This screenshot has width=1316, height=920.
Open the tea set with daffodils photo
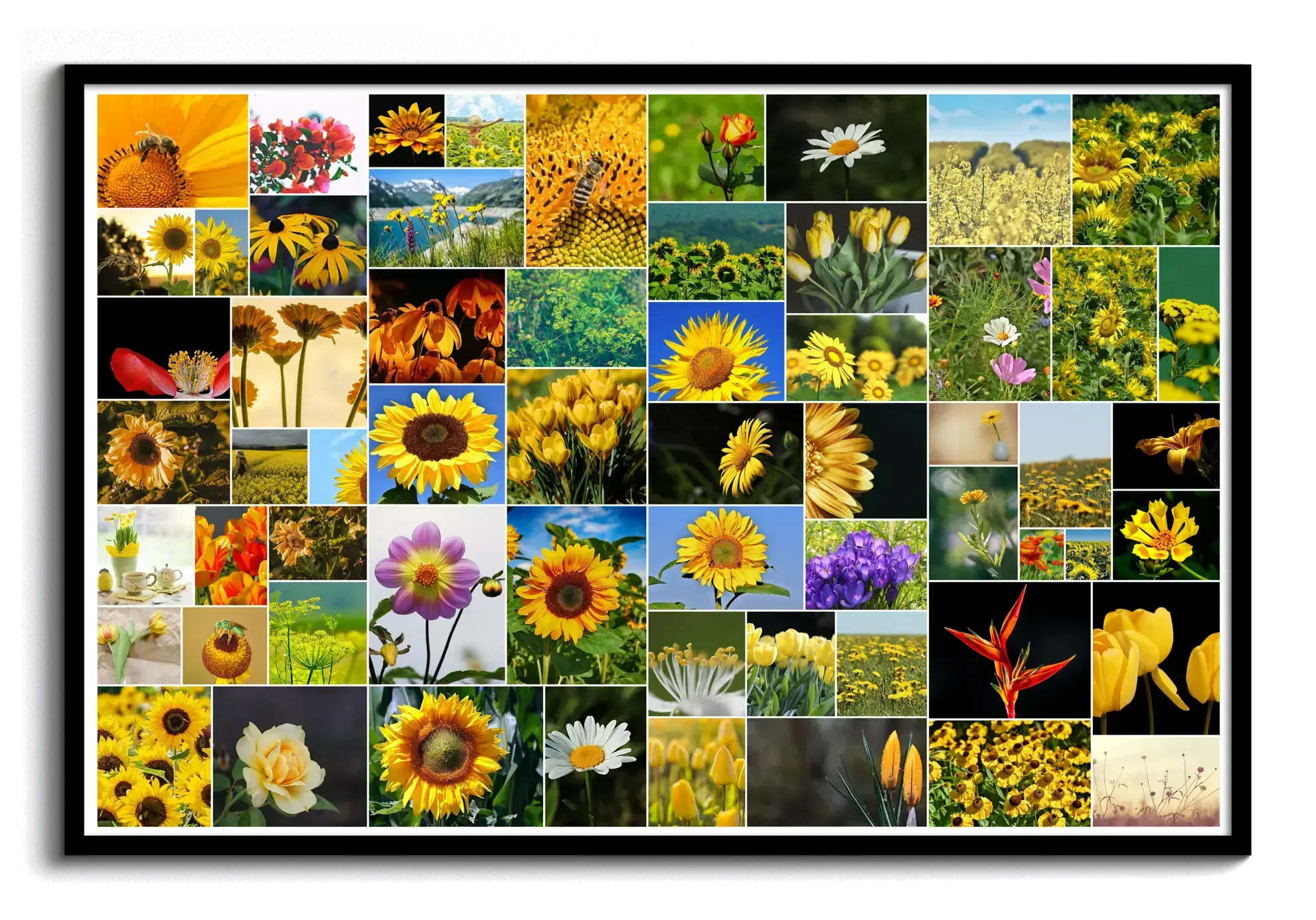[x=145, y=555]
